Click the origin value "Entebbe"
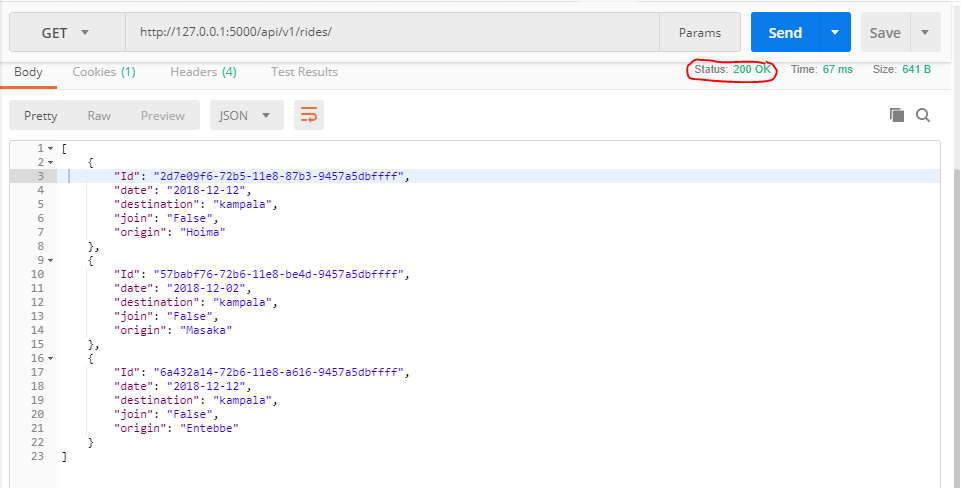Screen dimensions: 961x488 (209, 428)
